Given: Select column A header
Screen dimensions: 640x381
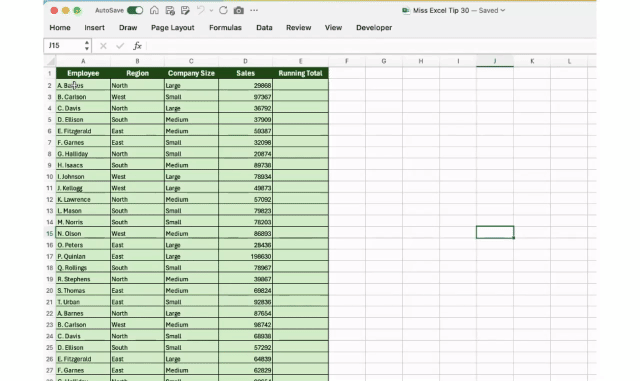Looking at the screenshot, I should click(x=83, y=61).
